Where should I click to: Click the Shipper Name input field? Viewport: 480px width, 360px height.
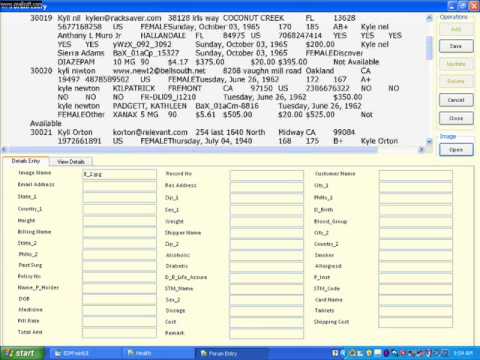tap(267, 233)
